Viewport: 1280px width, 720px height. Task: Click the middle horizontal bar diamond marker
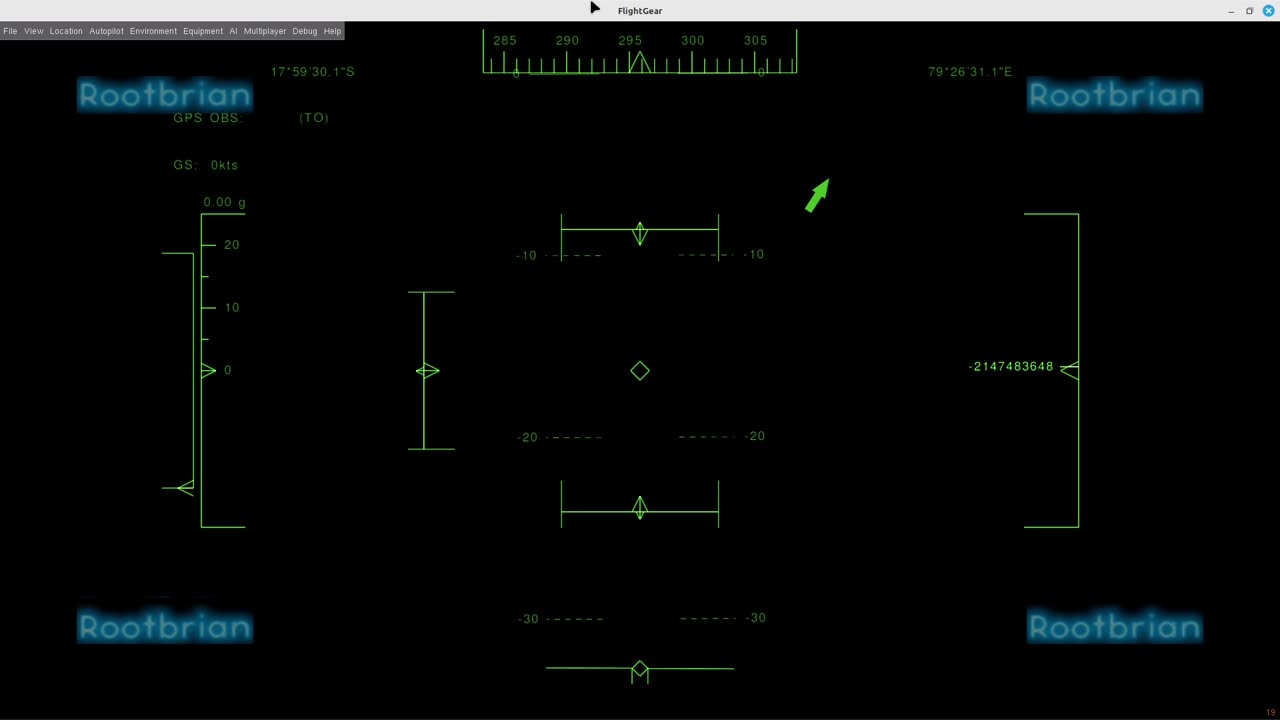point(640,508)
